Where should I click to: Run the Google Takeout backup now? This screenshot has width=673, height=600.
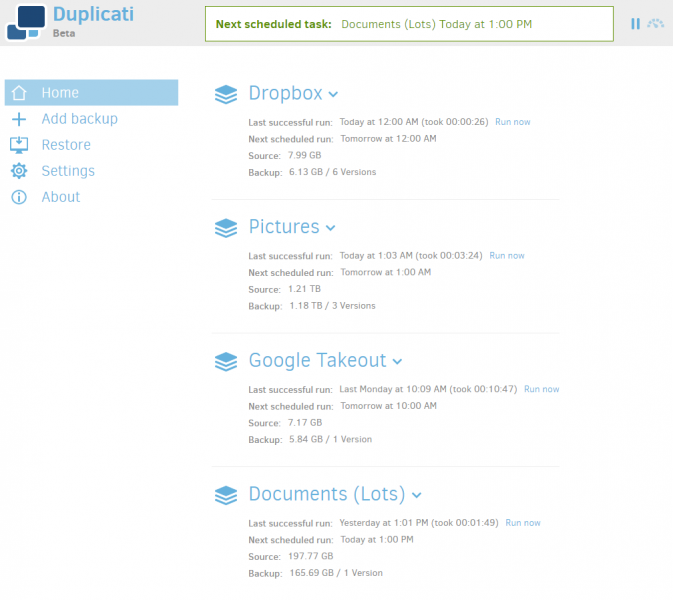[x=542, y=389]
